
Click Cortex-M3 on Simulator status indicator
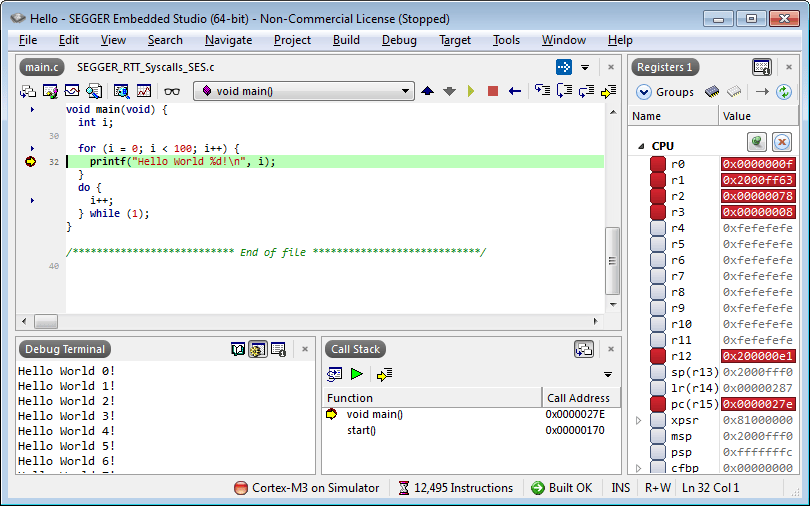(307, 488)
